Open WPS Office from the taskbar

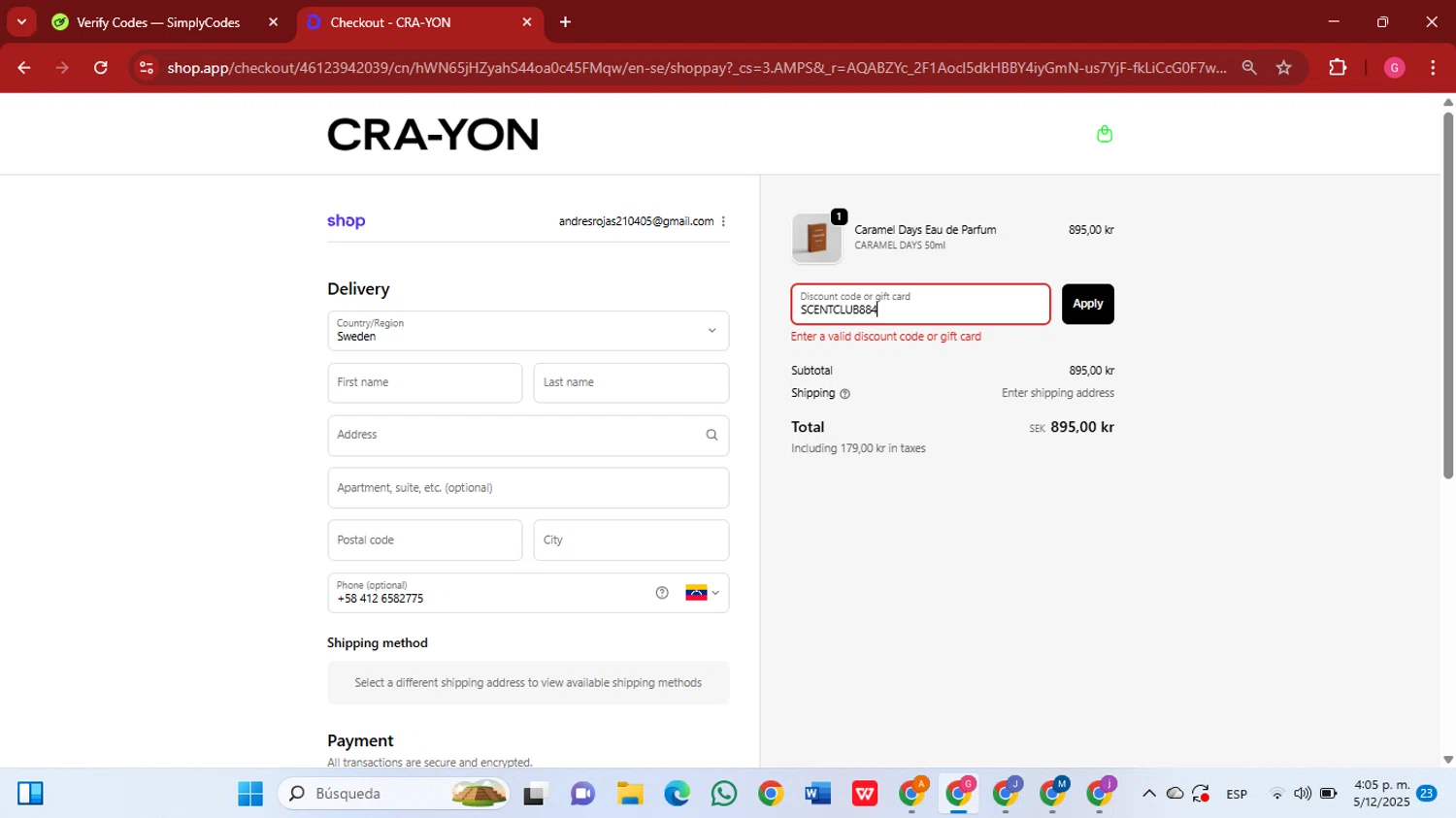864,794
